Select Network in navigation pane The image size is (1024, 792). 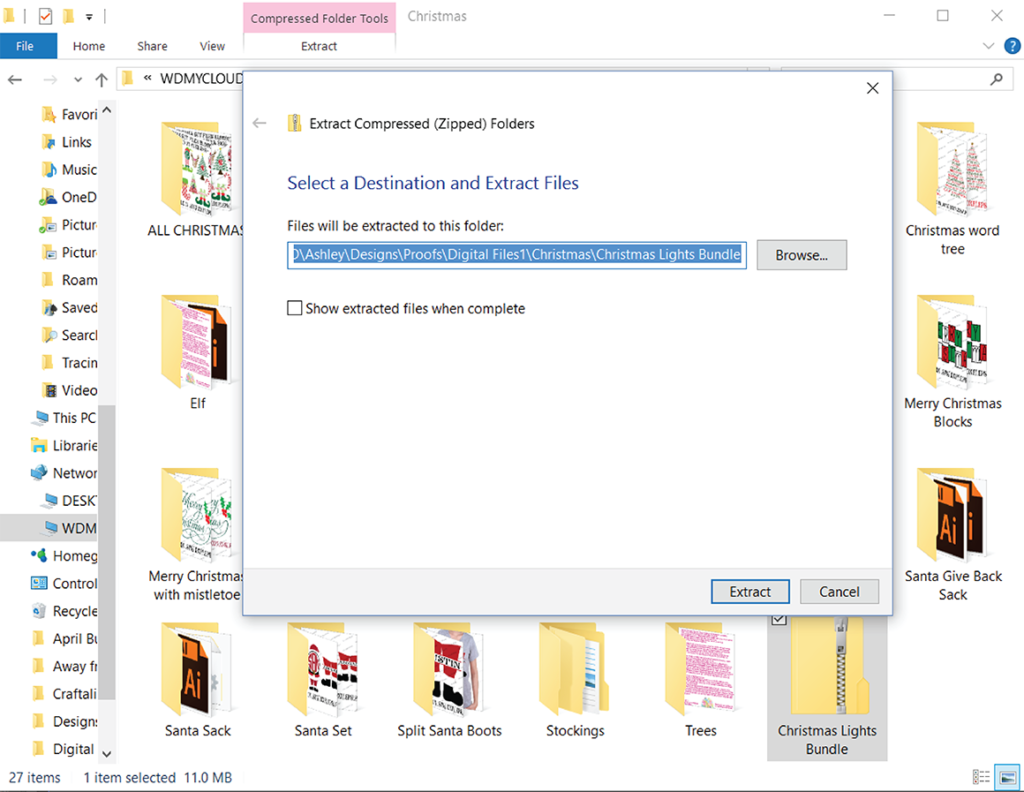click(65, 473)
